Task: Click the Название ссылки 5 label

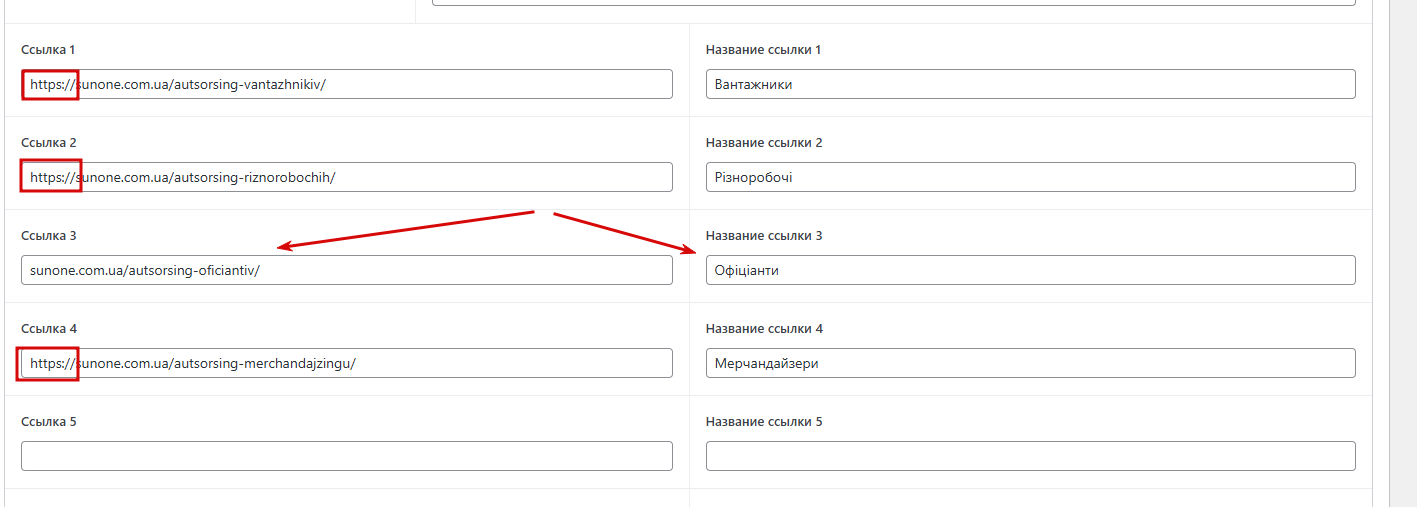Action: [764, 422]
